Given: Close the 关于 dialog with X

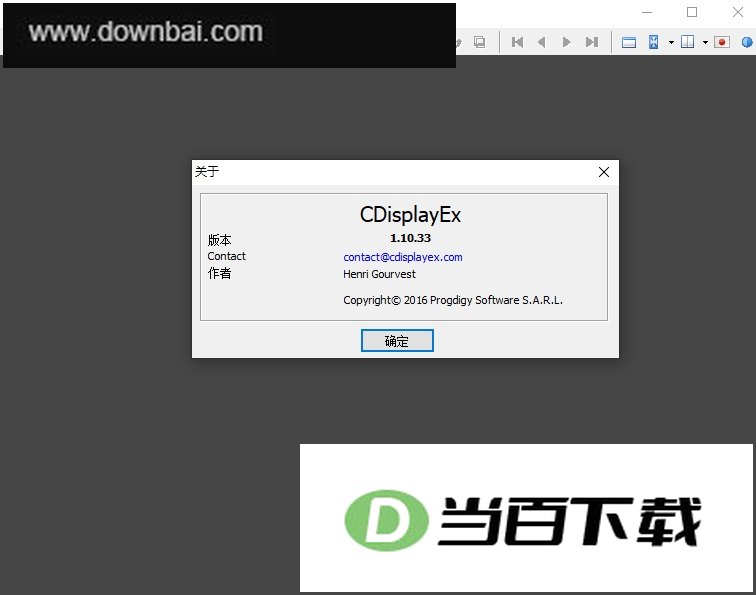Looking at the screenshot, I should coord(604,172).
